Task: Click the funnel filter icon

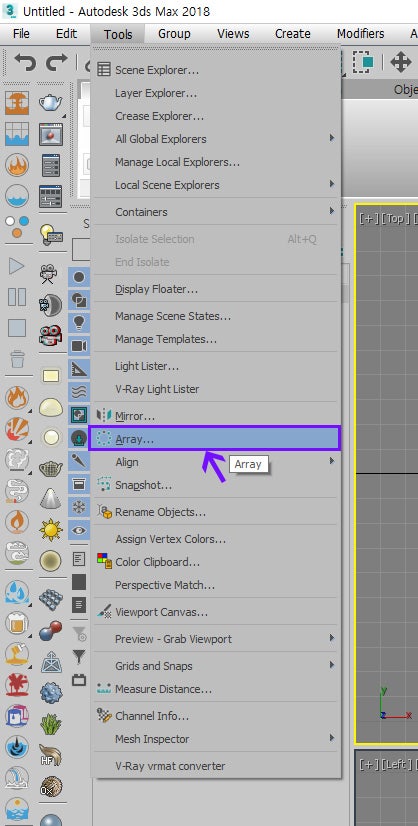Action: point(79,656)
